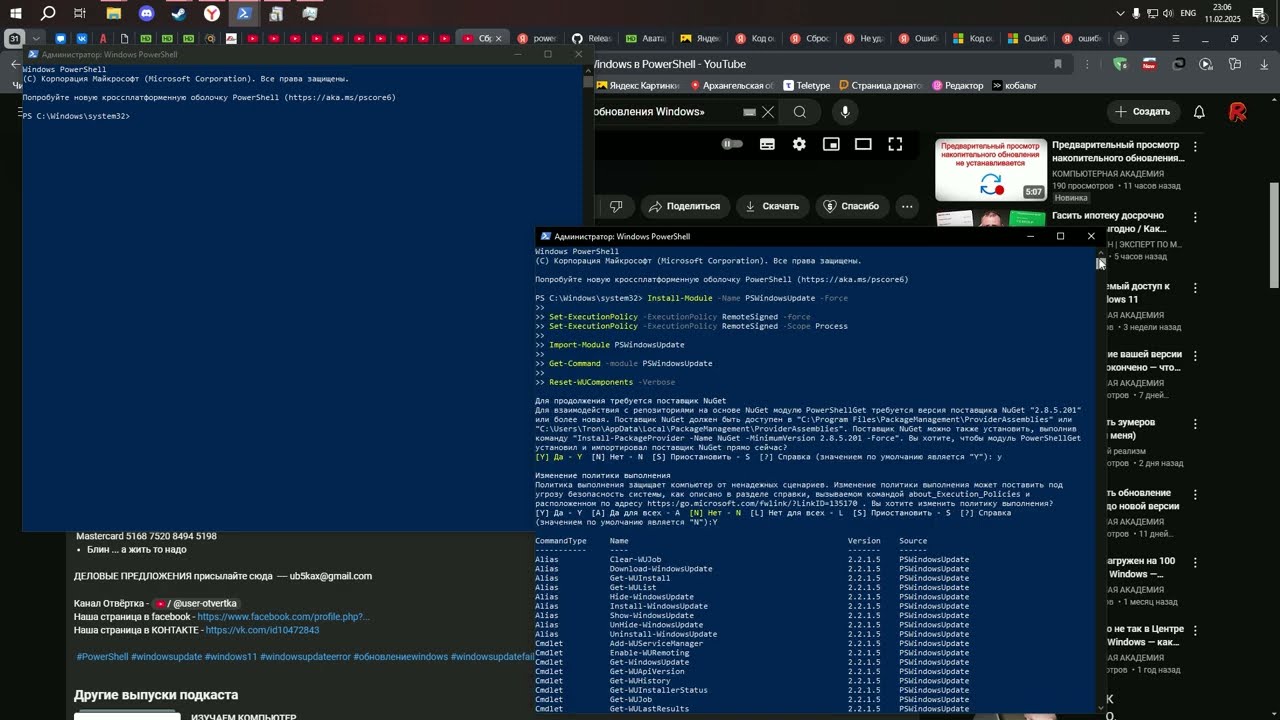
Task: Open the YouTube on-screen keyboard icon
Action: point(749,112)
